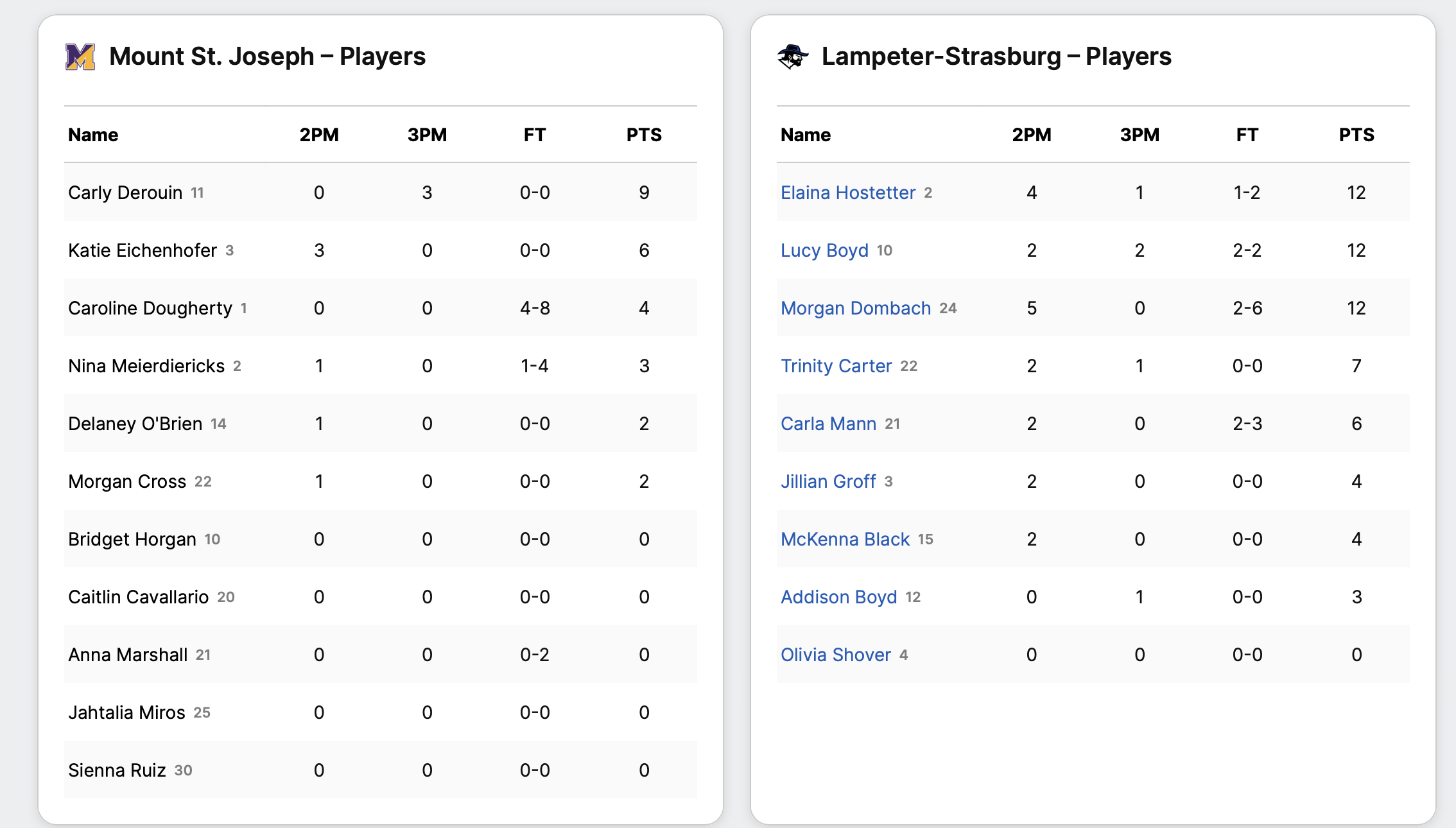Open Trinity Carter's profile link
Image resolution: width=1456 pixels, height=828 pixels.
tap(836, 366)
